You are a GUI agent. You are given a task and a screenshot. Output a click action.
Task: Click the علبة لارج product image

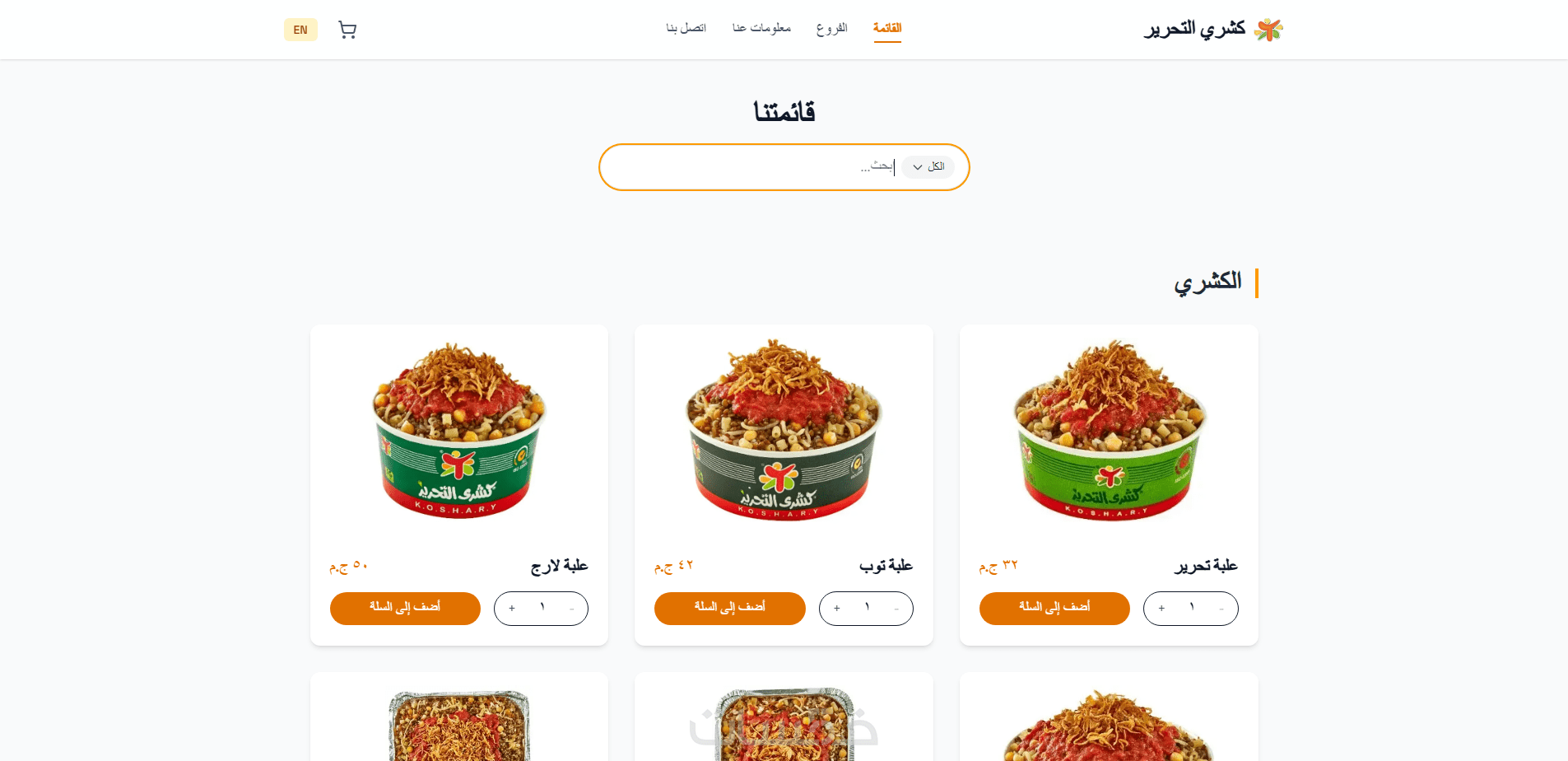[x=459, y=430]
